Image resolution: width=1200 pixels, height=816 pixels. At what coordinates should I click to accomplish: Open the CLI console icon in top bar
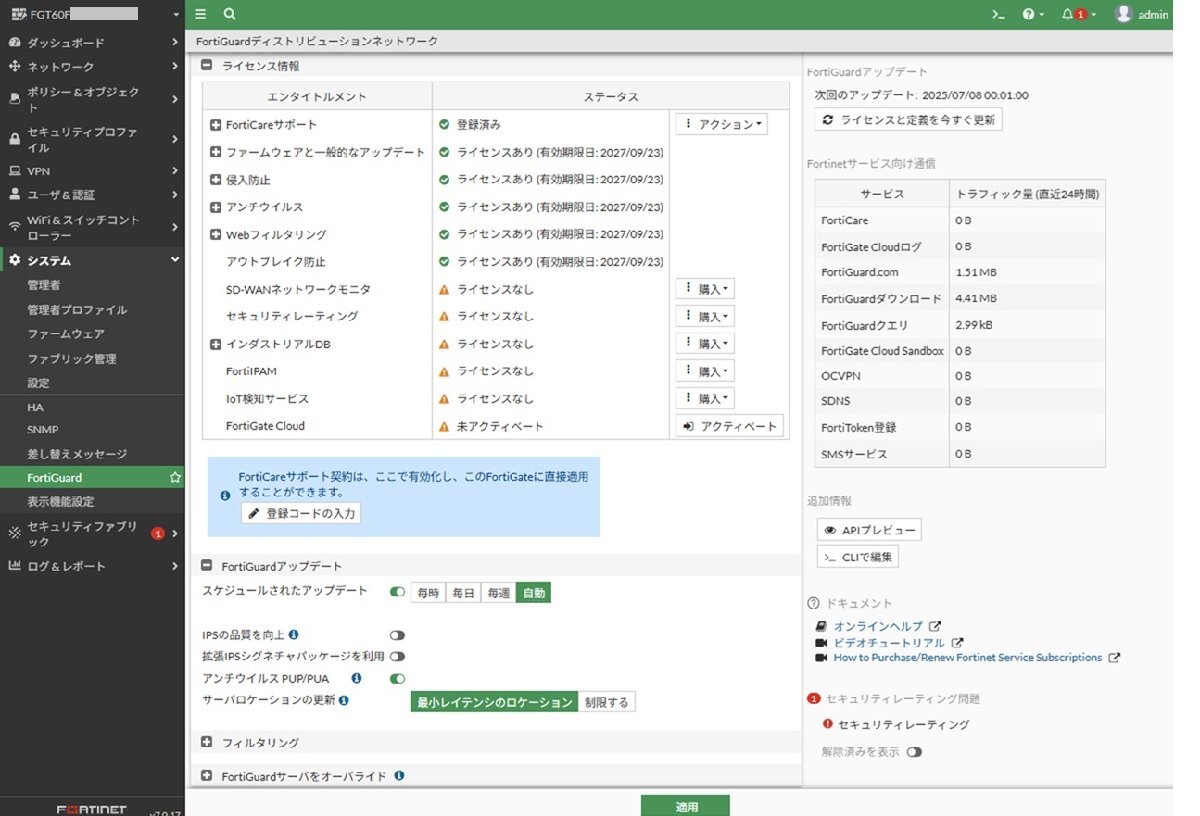(x=997, y=14)
